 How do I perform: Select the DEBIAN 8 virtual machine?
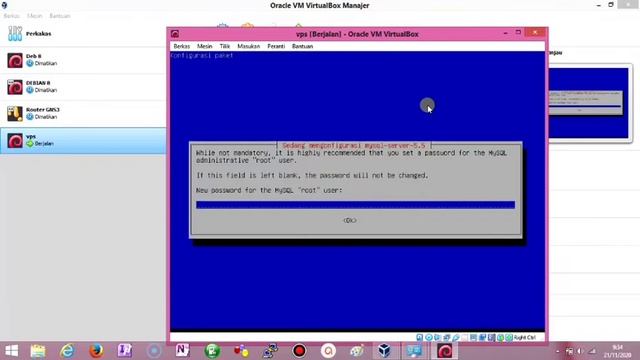(x=83, y=87)
